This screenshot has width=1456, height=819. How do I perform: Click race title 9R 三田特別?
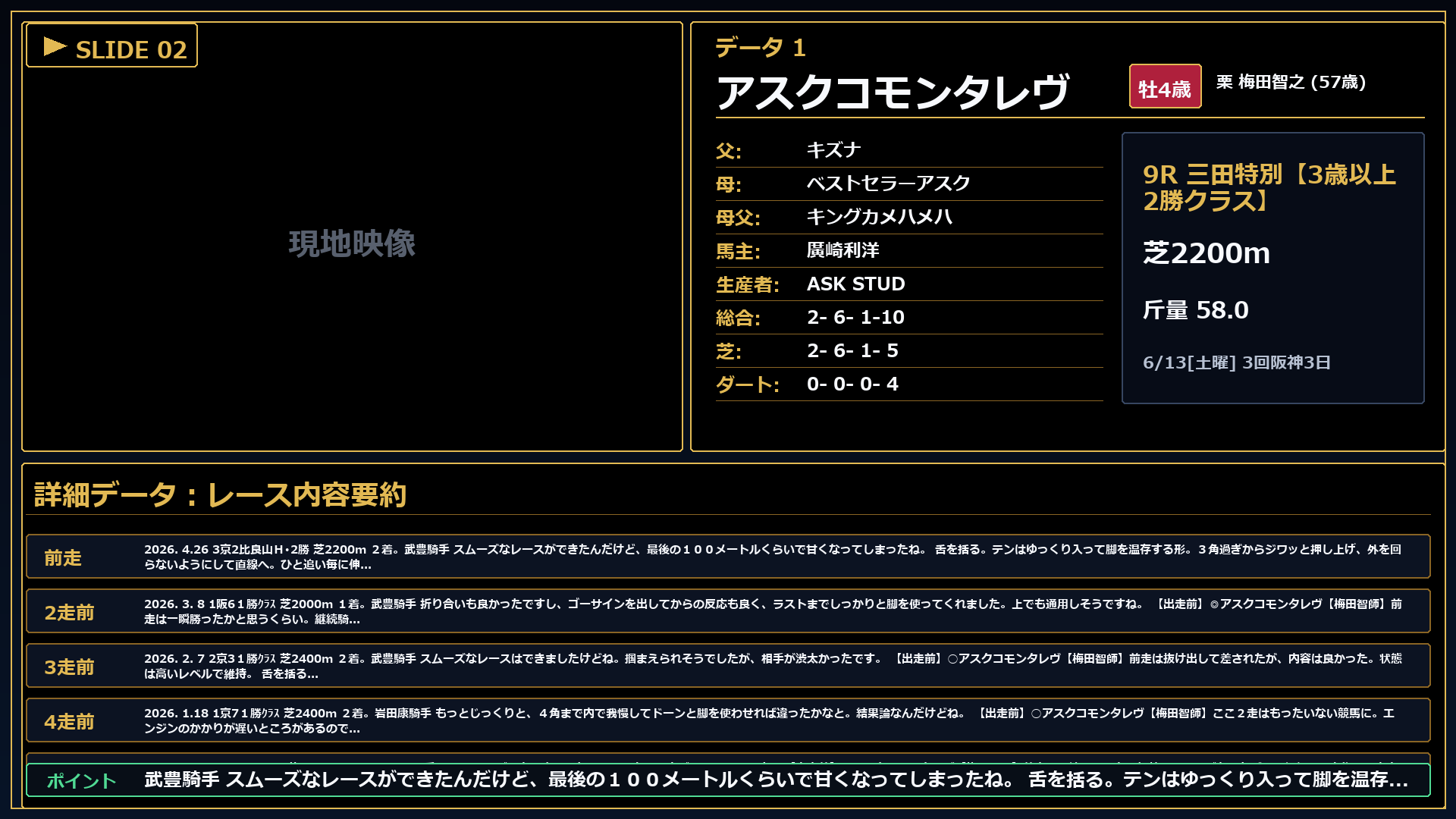tap(1269, 187)
